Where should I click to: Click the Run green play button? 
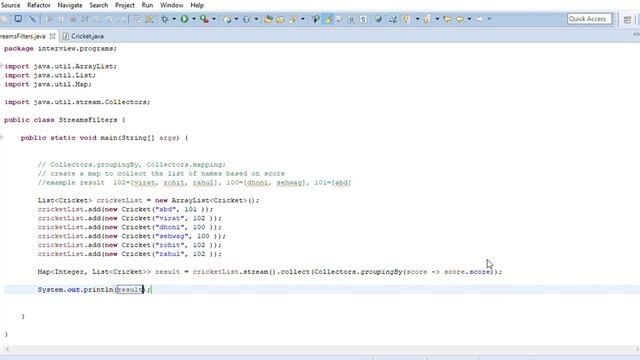tap(184, 19)
